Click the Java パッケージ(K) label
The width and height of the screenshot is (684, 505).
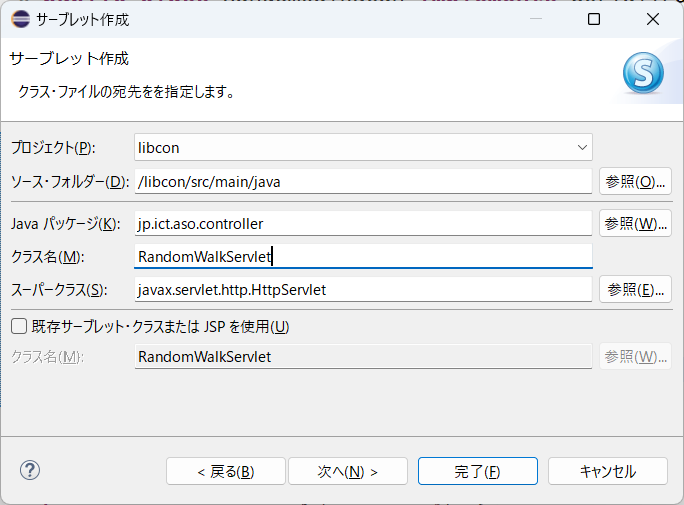[x=65, y=224]
